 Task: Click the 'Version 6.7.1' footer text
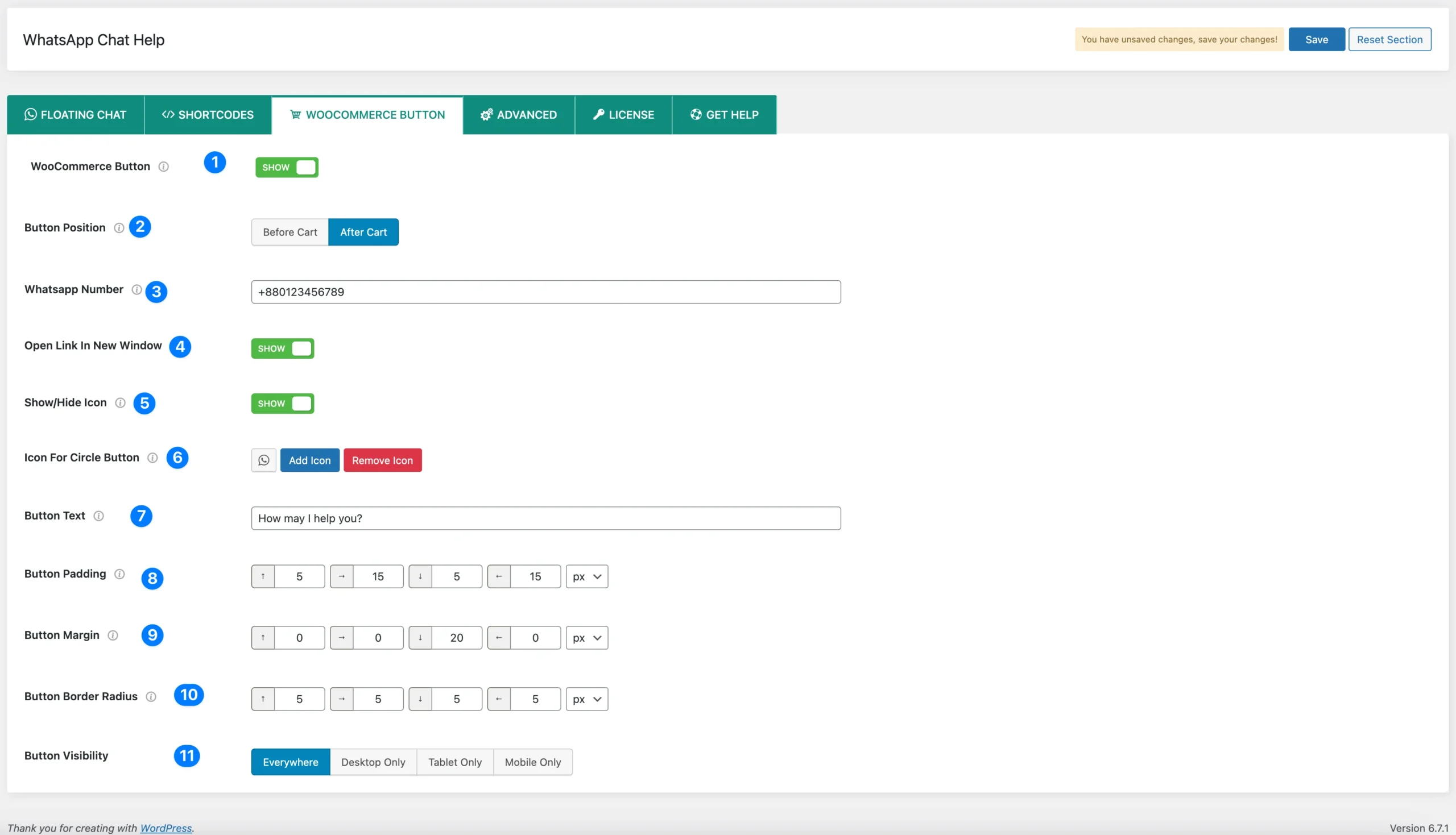click(1418, 828)
